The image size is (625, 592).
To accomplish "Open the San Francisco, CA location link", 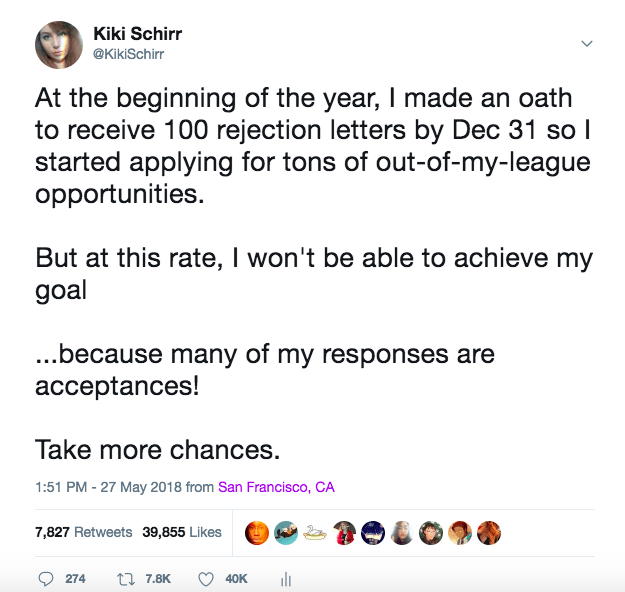I will pyautogui.click(x=276, y=488).
